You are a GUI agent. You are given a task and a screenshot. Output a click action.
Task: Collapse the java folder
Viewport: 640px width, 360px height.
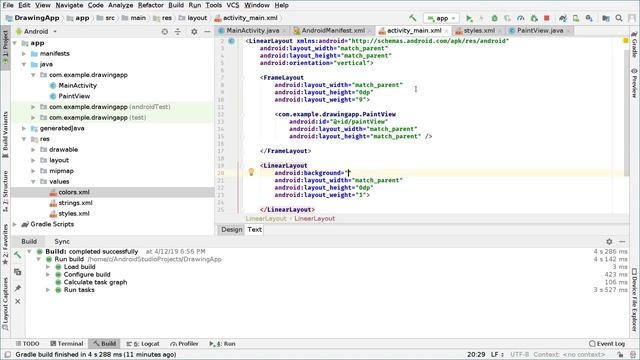tap(24, 64)
